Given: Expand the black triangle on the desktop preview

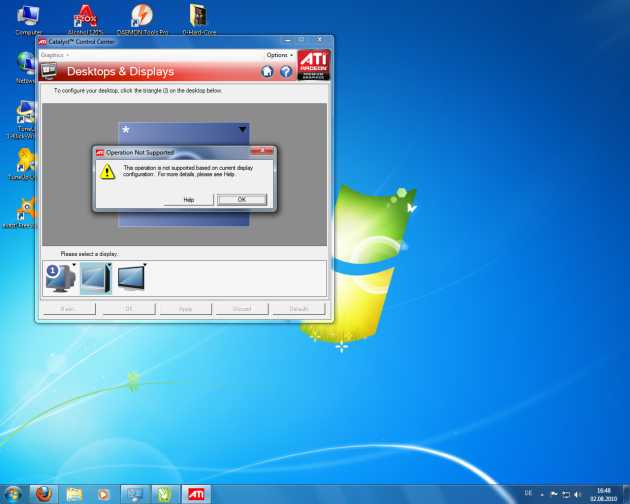Looking at the screenshot, I should coord(242,129).
